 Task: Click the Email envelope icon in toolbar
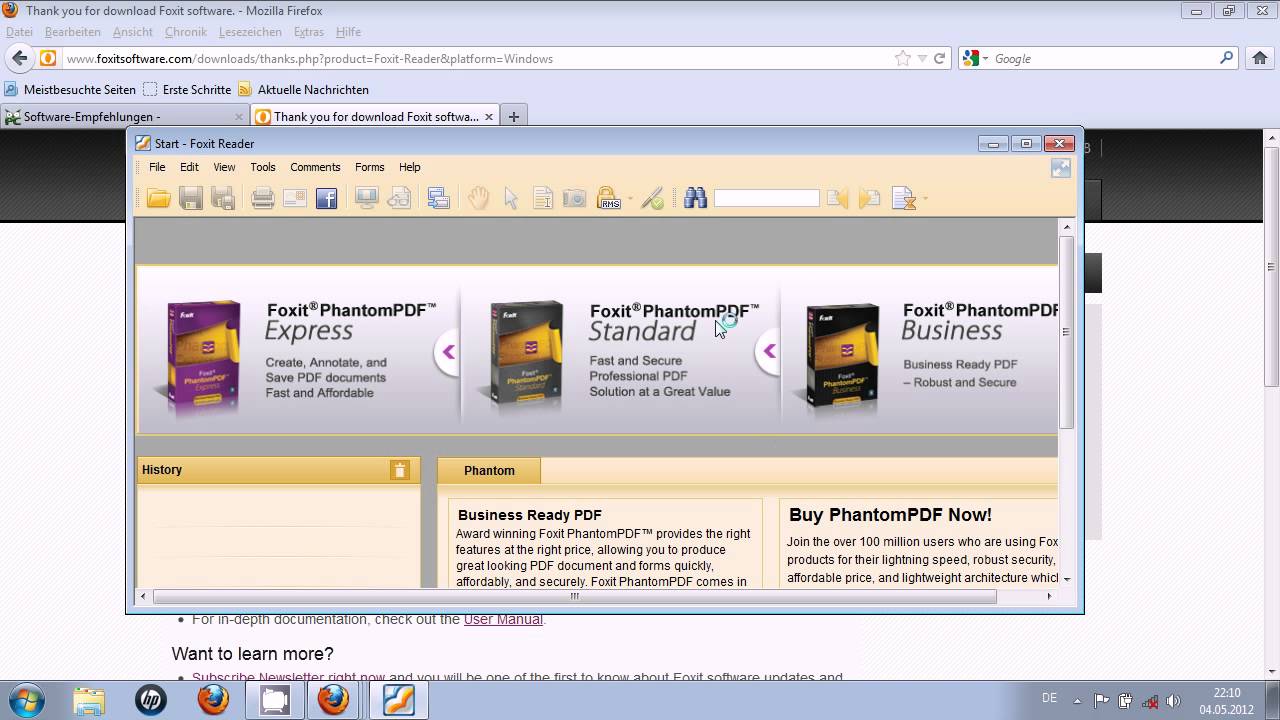pyautogui.click(x=295, y=198)
